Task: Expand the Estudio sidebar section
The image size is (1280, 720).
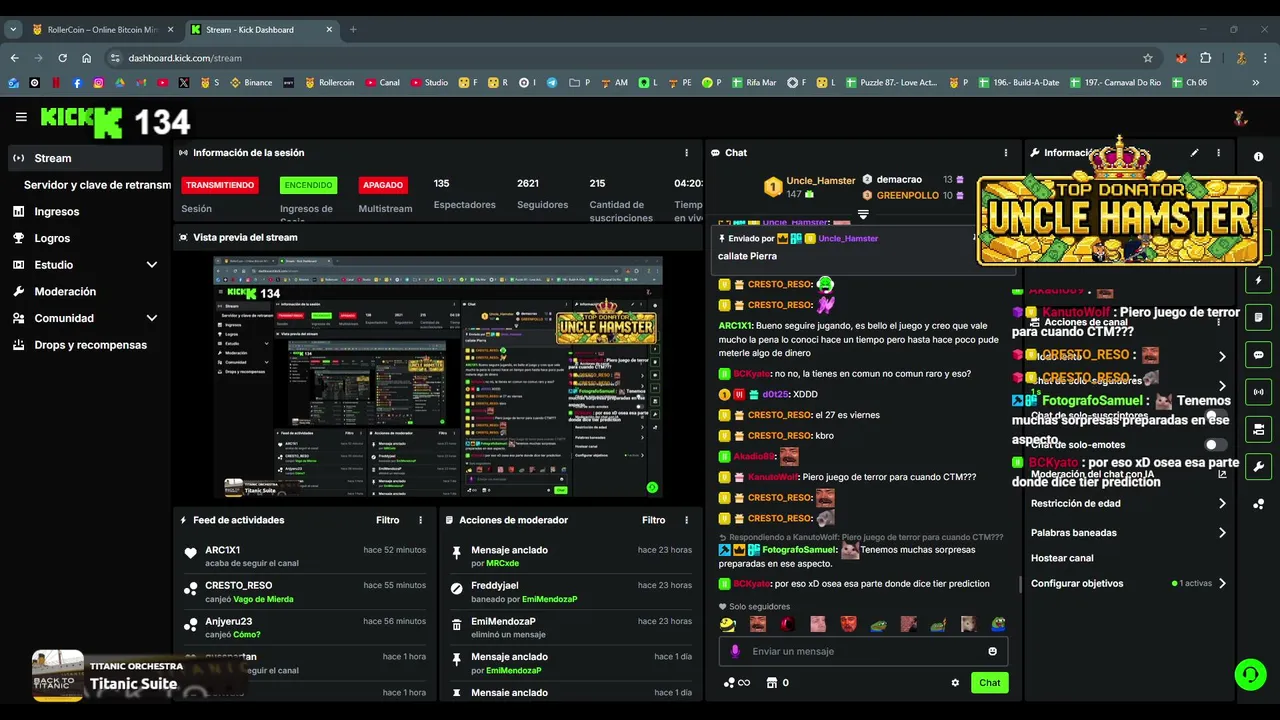Action: tap(86, 265)
